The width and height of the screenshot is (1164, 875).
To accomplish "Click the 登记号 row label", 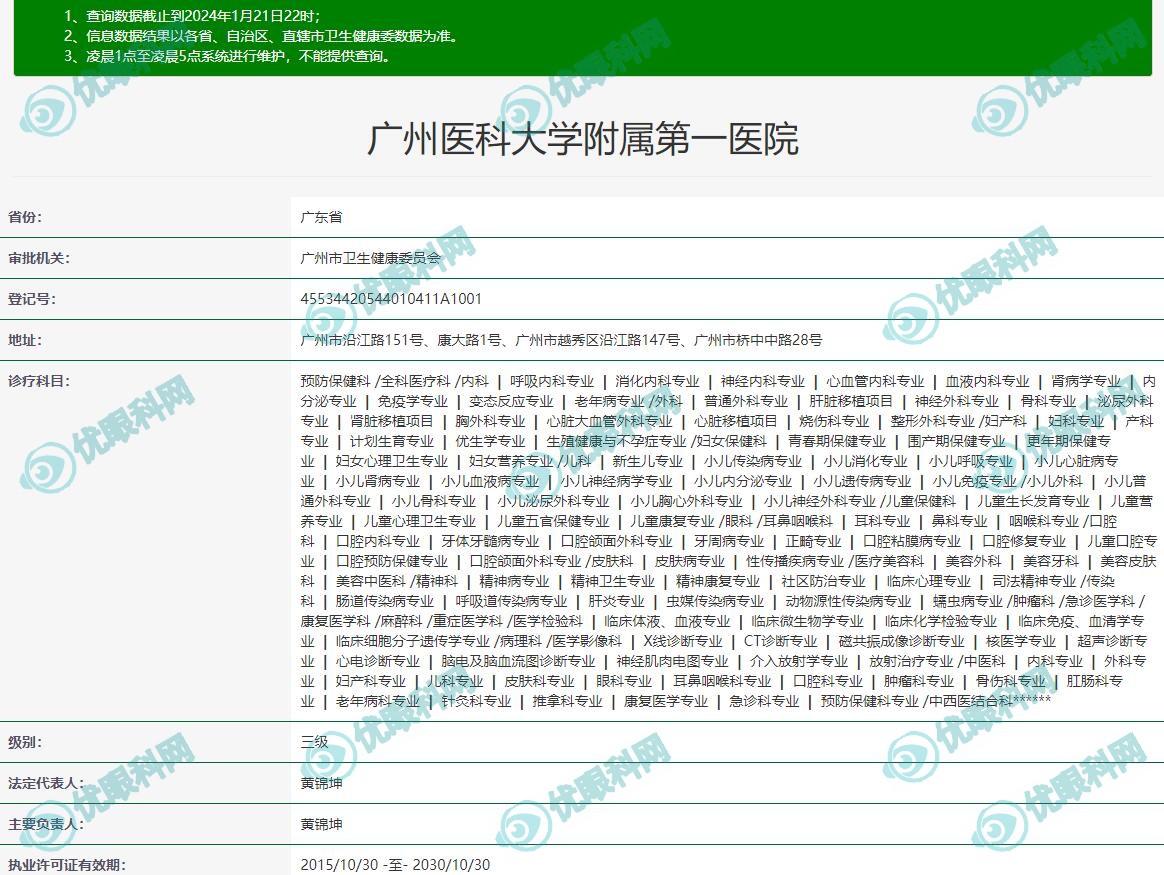I will 32,299.
